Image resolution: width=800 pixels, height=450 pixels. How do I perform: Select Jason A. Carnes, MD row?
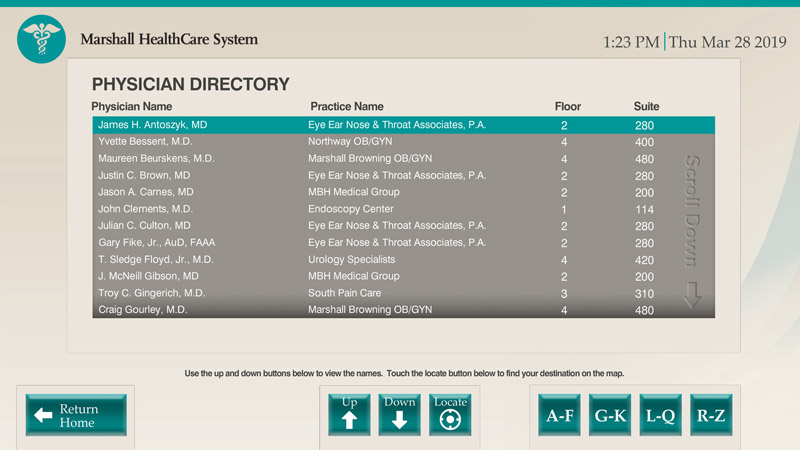pyautogui.click(x=404, y=192)
